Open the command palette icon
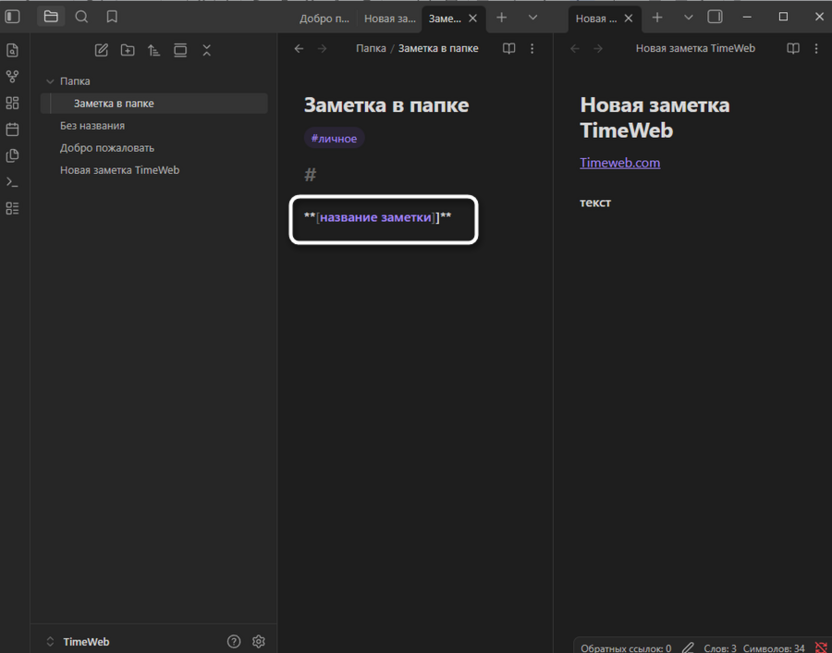This screenshot has height=653, width=832. click(12, 182)
